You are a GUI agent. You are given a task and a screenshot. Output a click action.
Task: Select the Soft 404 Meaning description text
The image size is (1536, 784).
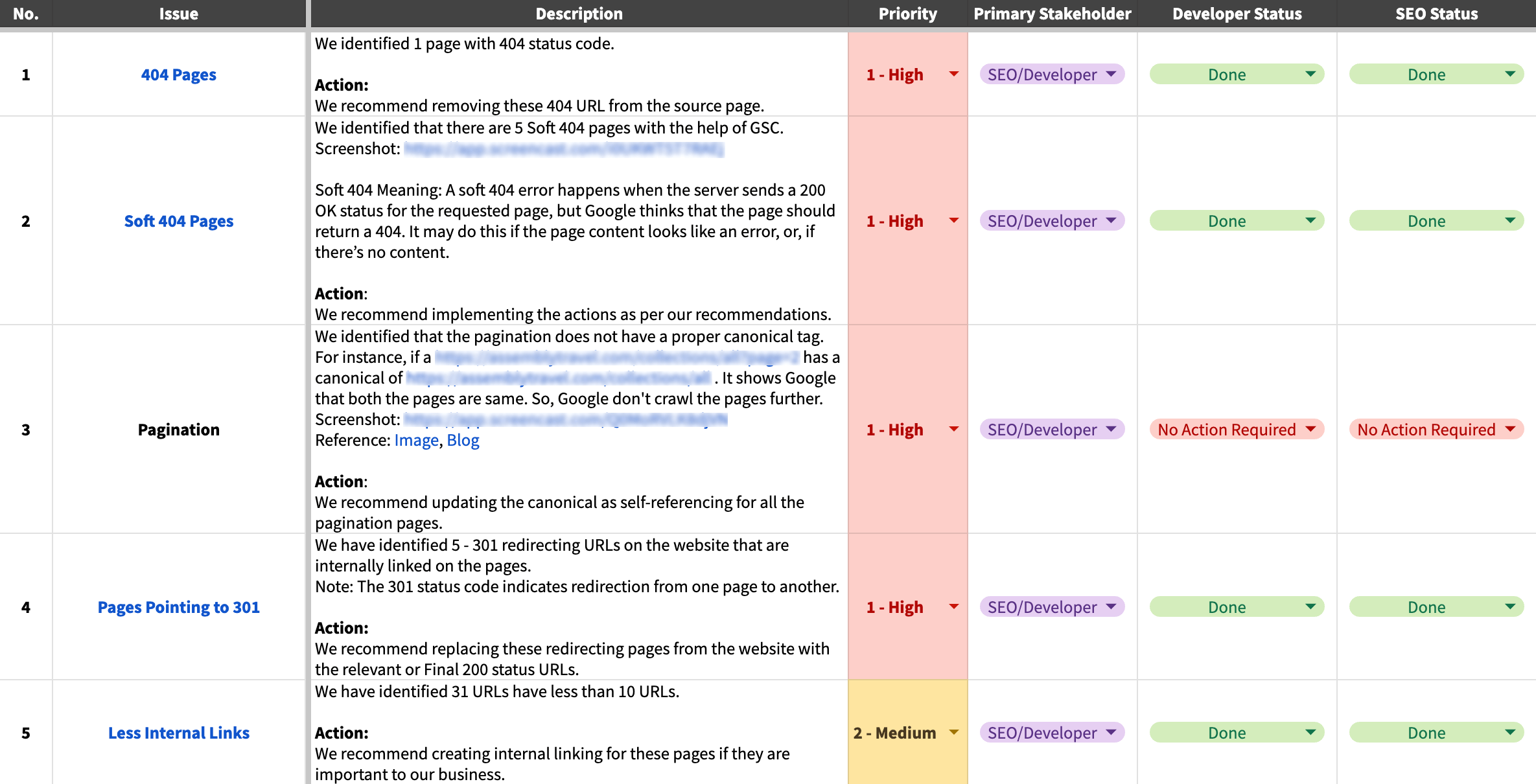(575, 222)
